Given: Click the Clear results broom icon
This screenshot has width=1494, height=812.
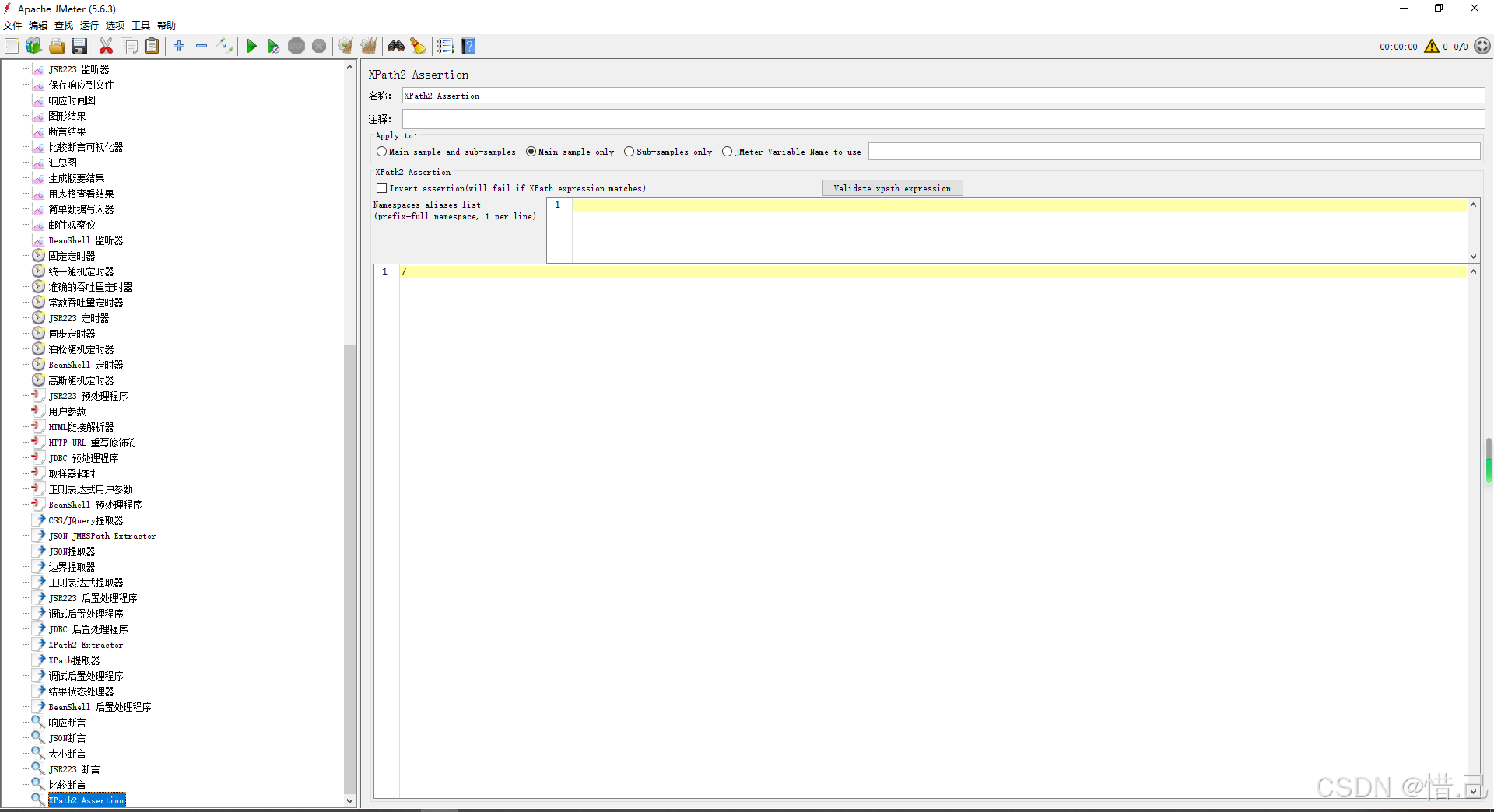Looking at the screenshot, I should pyautogui.click(x=345, y=47).
